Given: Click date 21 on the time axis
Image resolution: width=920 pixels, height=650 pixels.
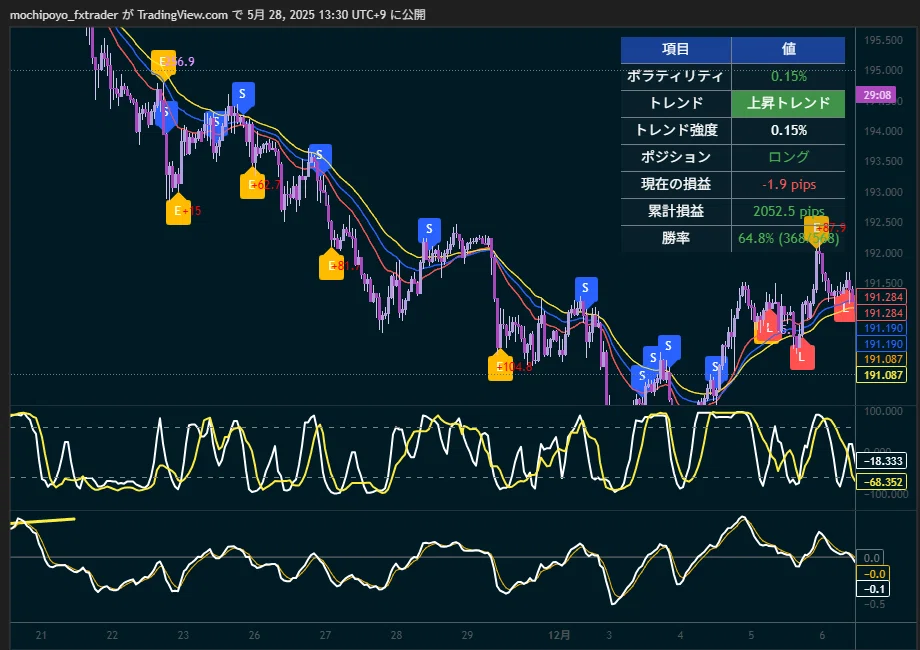Looking at the screenshot, I should pyautogui.click(x=41, y=635).
